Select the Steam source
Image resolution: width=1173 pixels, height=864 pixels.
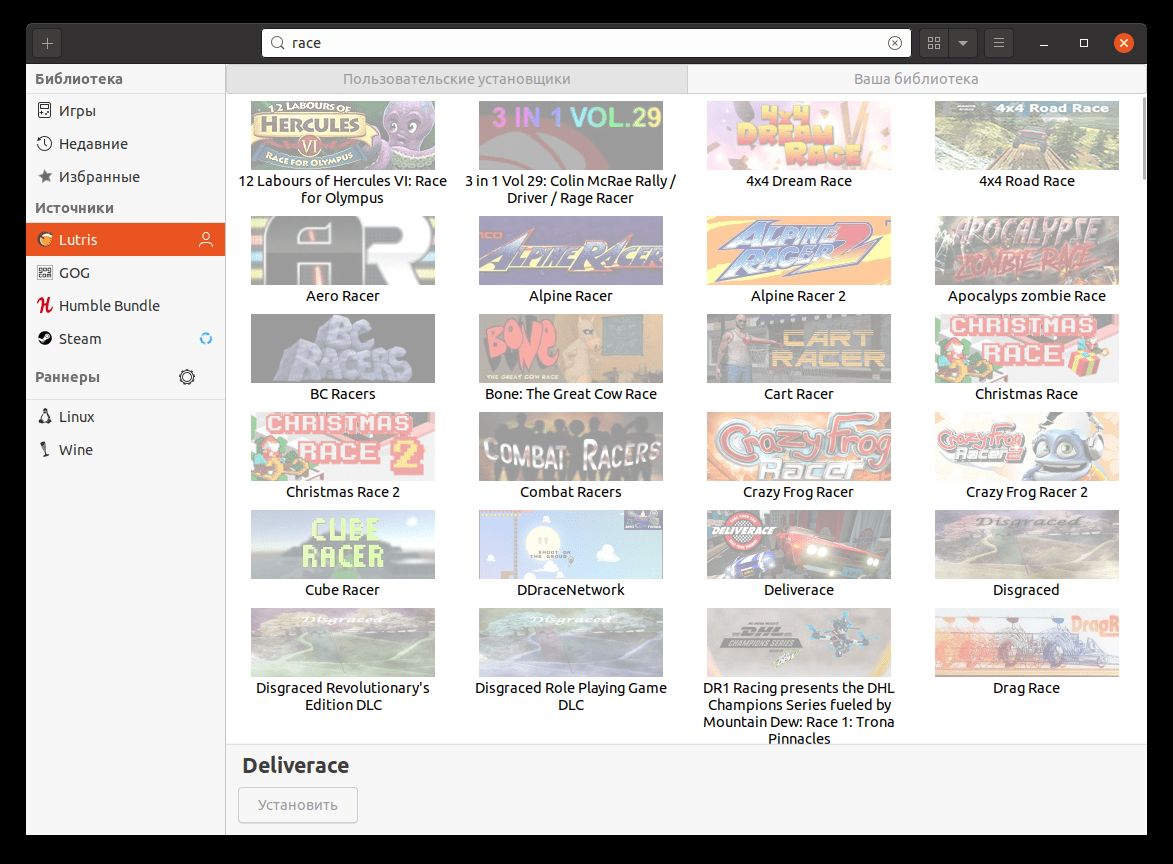126,338
